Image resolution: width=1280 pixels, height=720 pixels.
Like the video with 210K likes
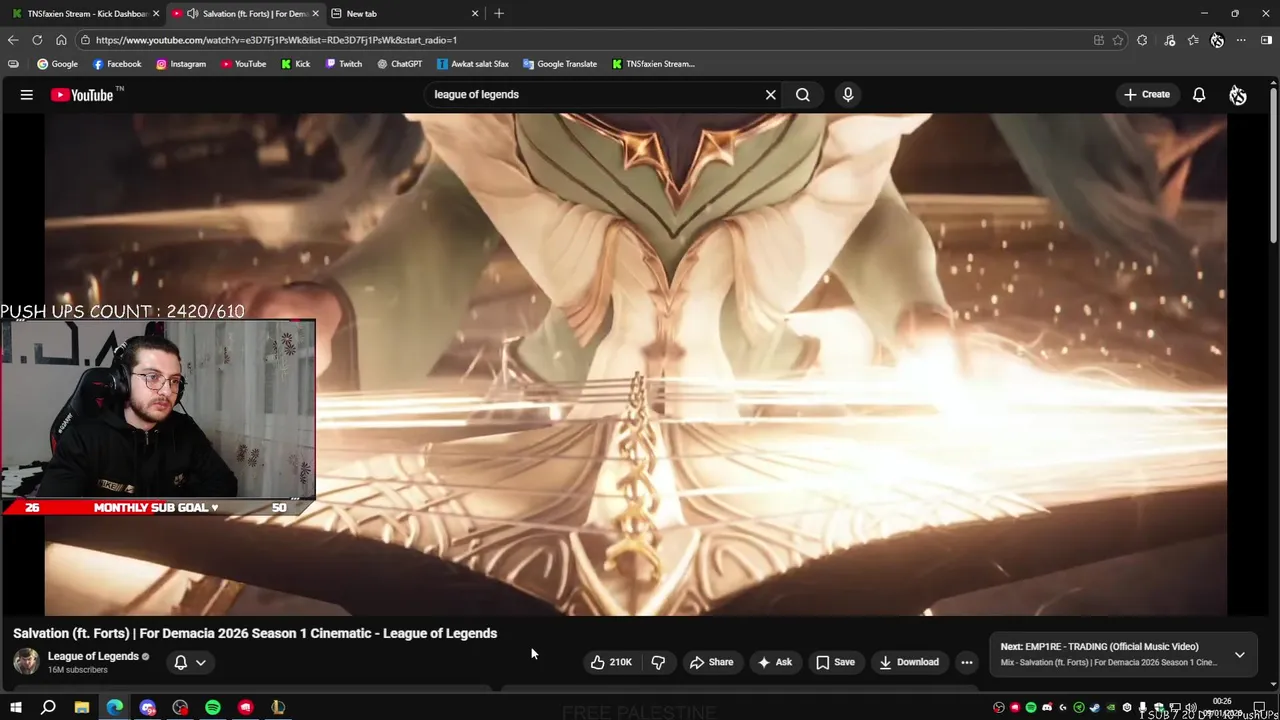pos(611,662)
